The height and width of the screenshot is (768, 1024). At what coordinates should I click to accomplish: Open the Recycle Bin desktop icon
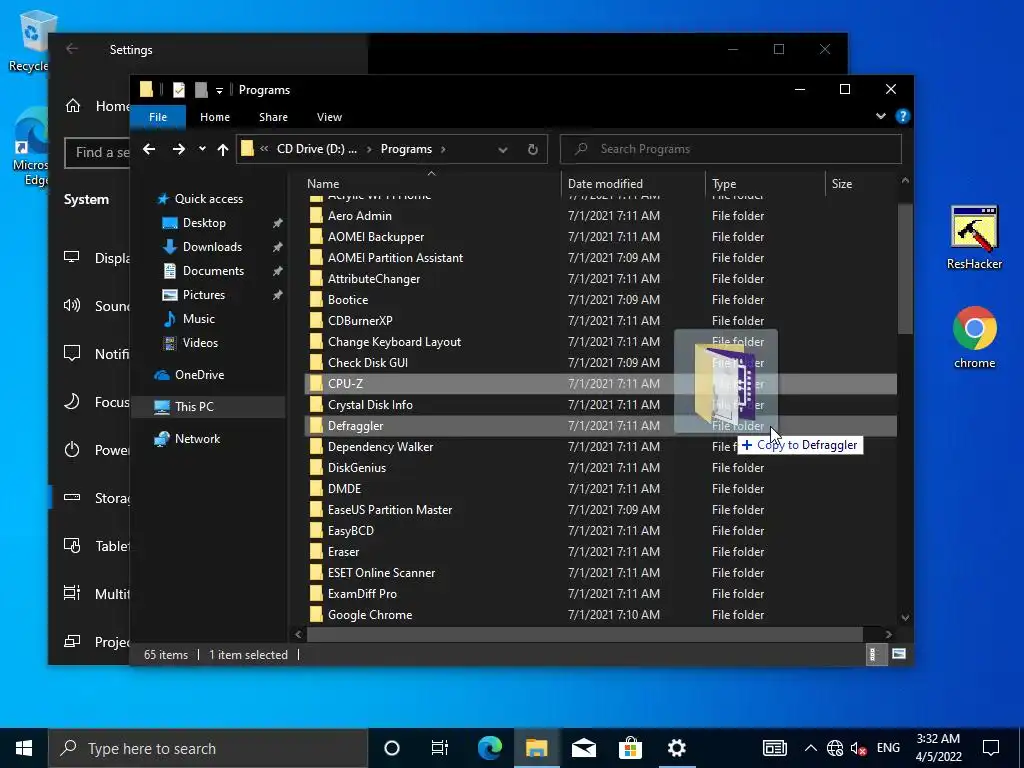(x=31, y=40)
